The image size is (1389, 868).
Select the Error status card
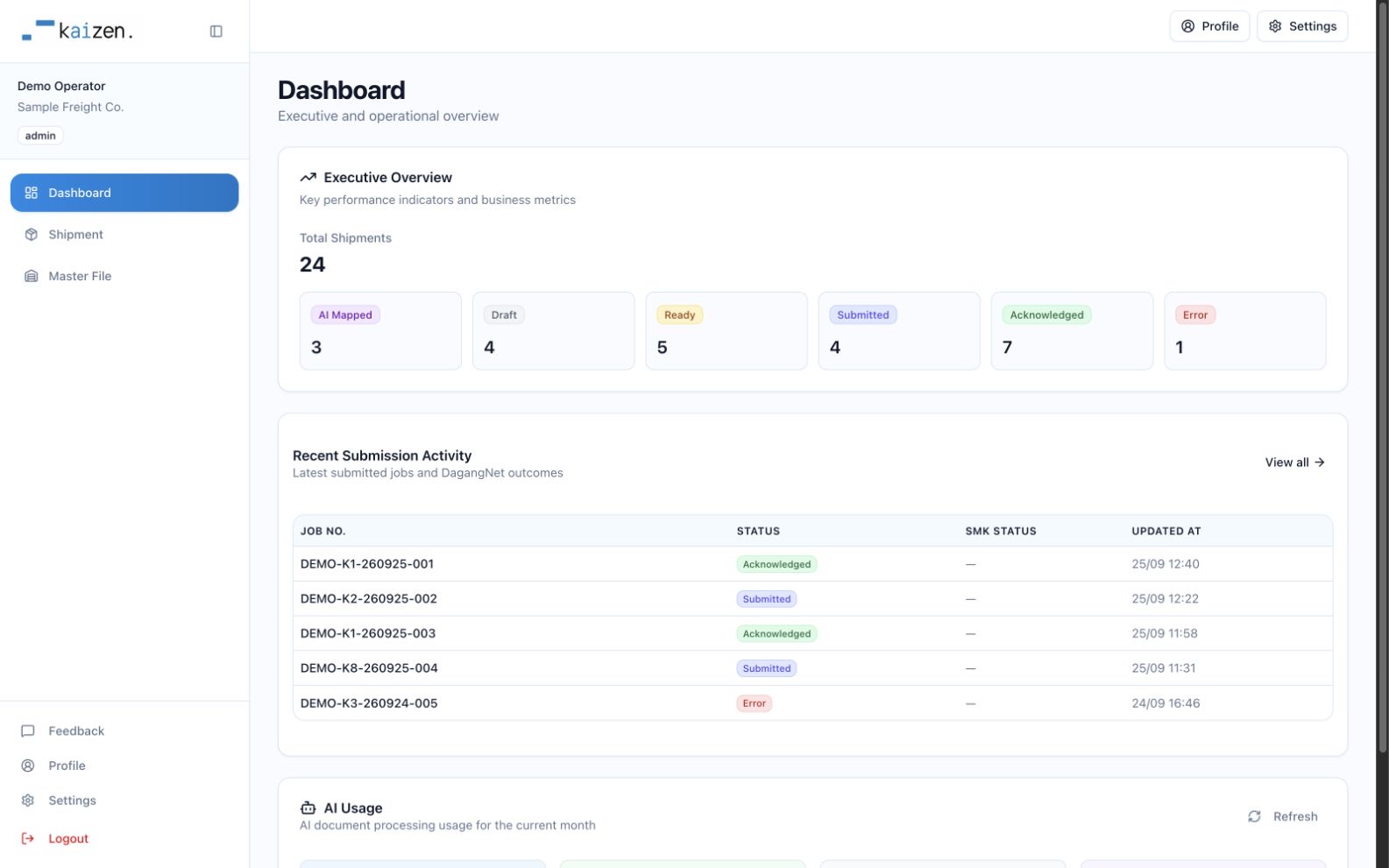[1244, 331]
